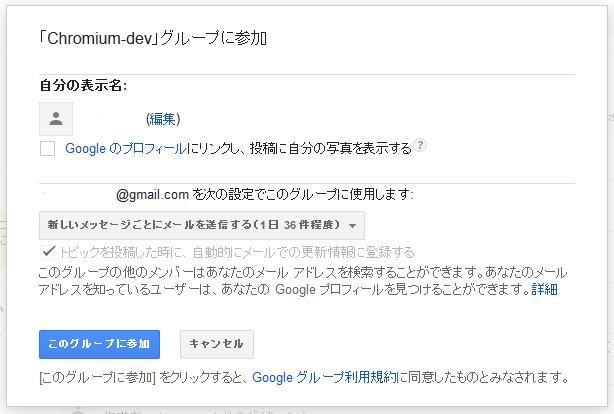Click the 「Chromium-dev」グループに参加 dialog title

click(153, 39)
